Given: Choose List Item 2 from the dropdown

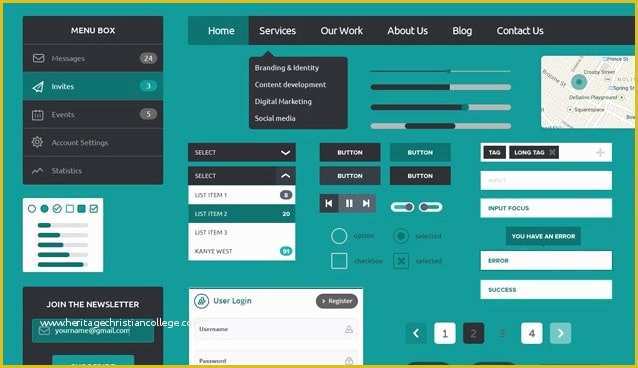Looking at the screenshot, I should (242, 214).
